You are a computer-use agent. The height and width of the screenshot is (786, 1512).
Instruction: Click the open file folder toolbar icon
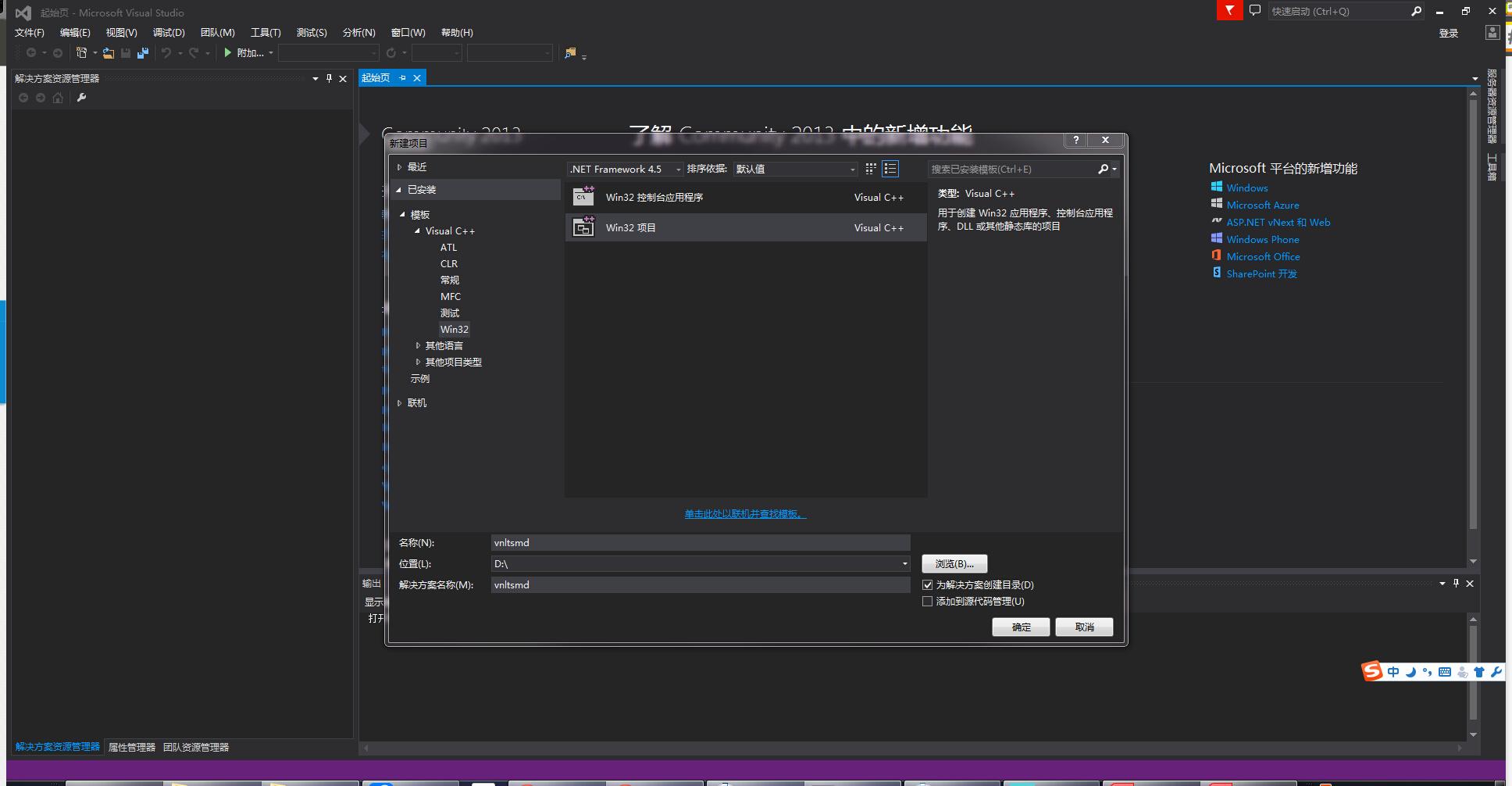point(108,53)
